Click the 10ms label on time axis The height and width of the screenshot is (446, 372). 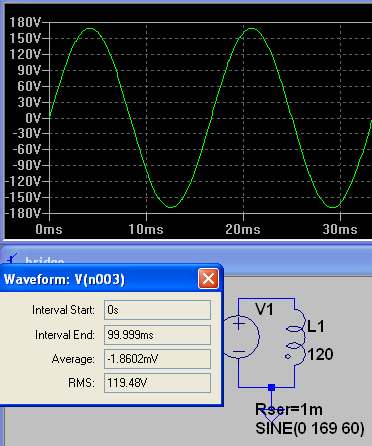click(146, 229)
